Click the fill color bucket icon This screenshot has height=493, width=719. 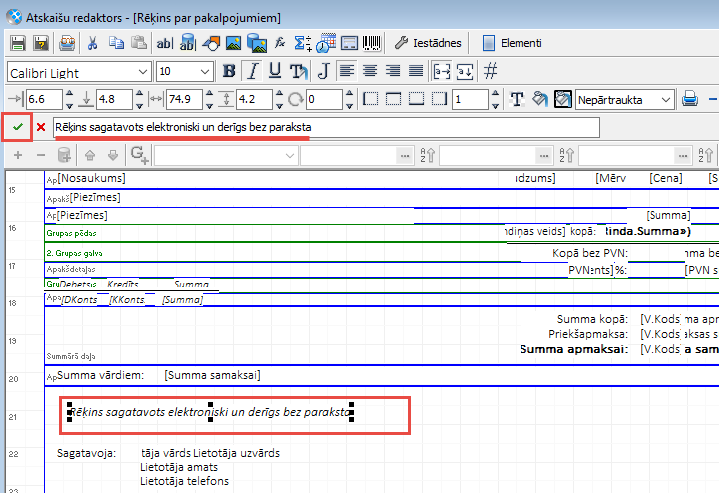click(x=540, y=99)
